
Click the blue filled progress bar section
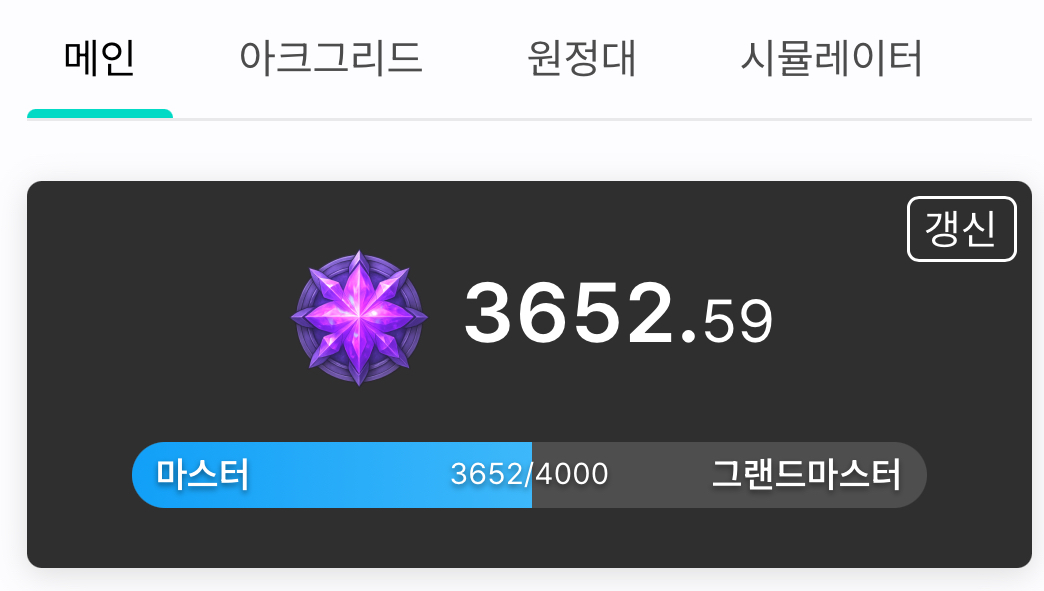(x=332, y=475)
